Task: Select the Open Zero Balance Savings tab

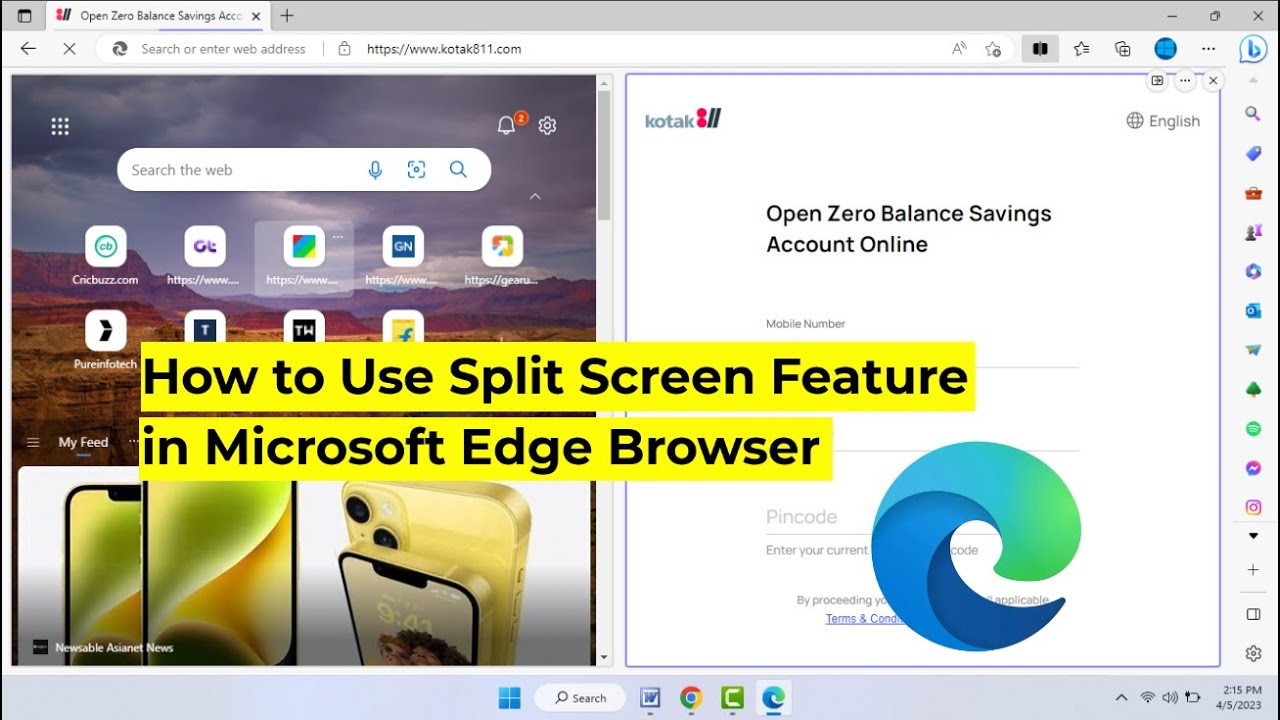Action: (x=160, y=16)
